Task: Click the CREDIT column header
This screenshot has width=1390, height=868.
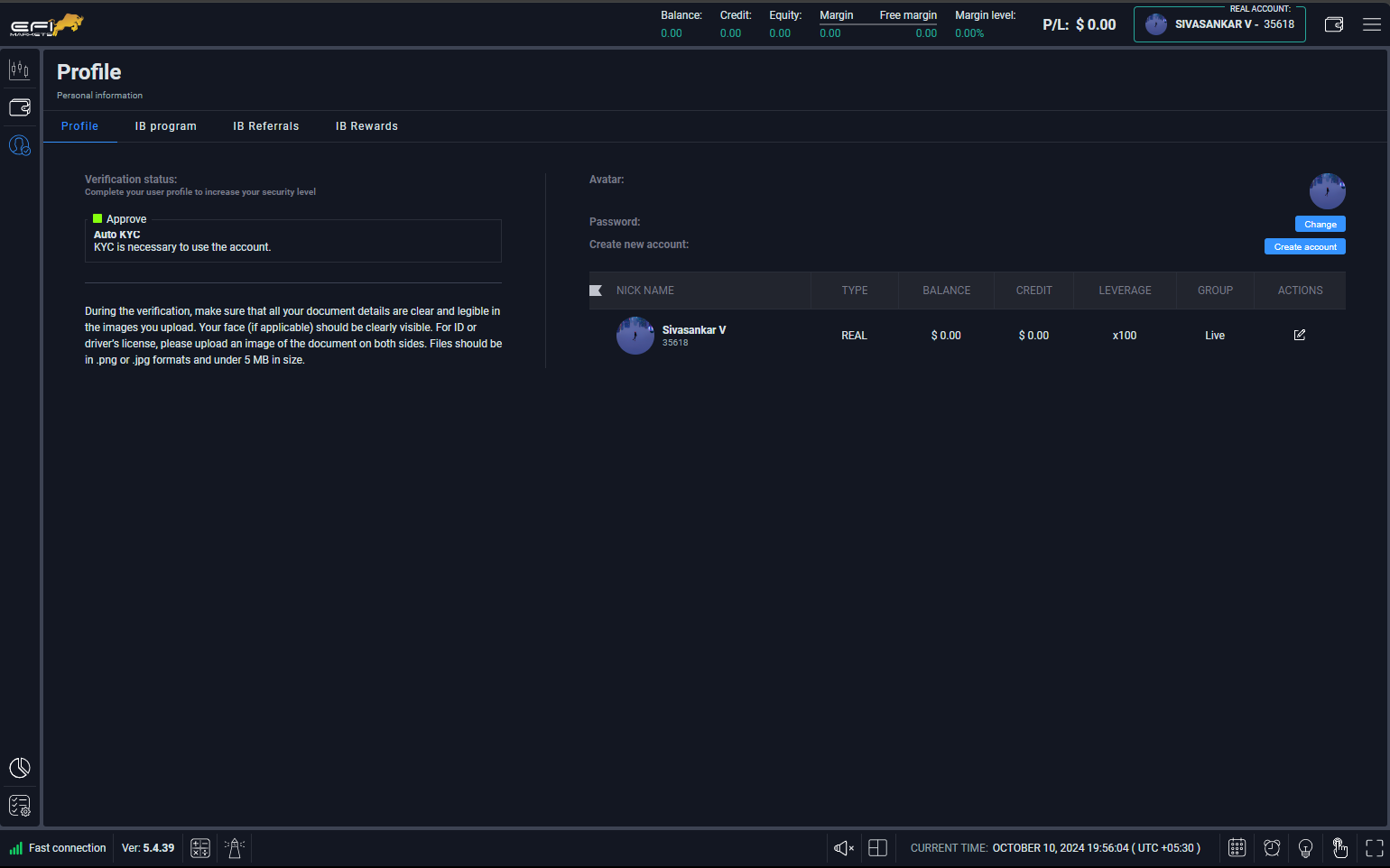Action: pos(1034,291)
